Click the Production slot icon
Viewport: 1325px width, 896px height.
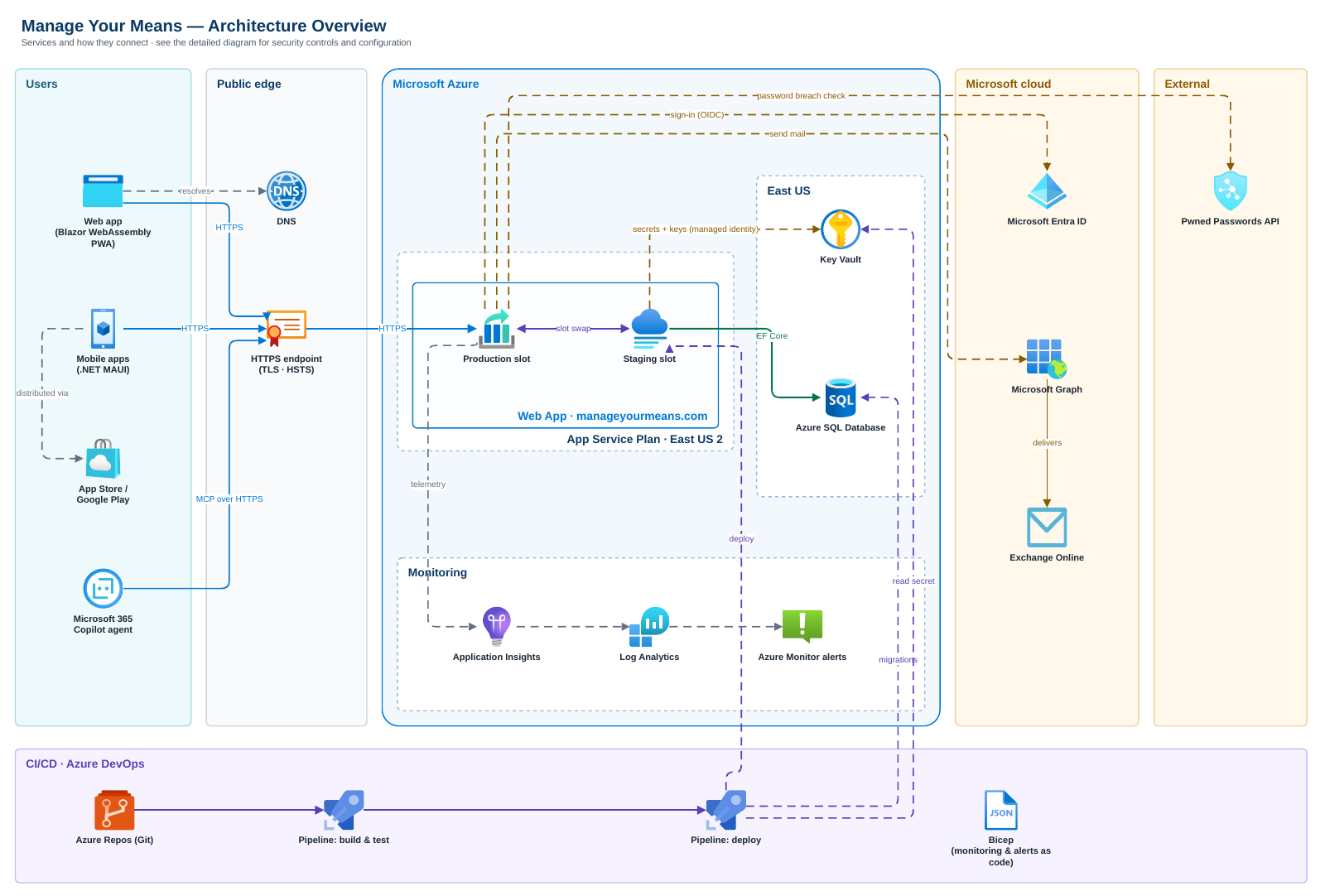tap(497, 329)
